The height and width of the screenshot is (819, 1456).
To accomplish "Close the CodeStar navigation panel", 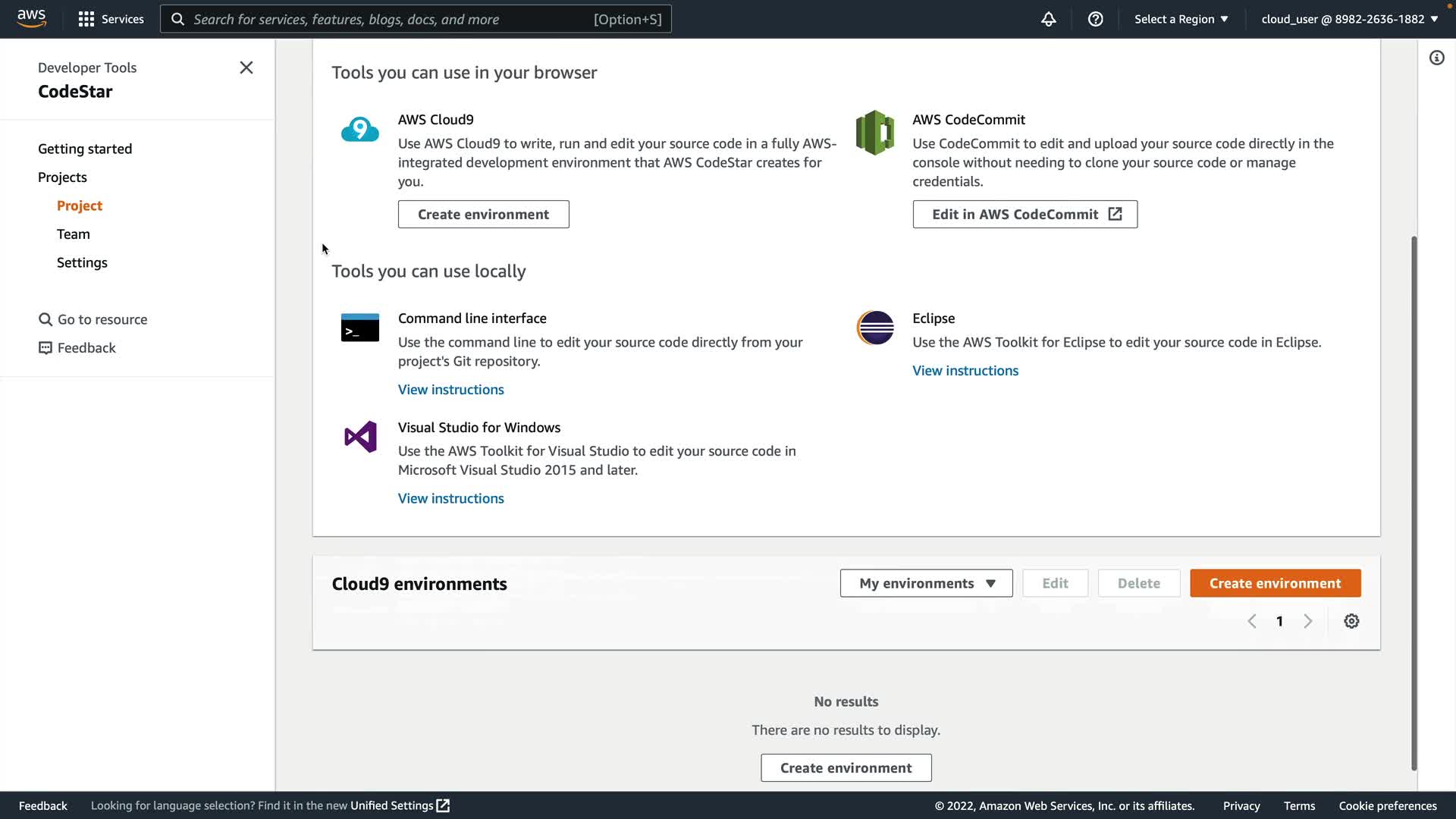I will [x=246, y=67].
